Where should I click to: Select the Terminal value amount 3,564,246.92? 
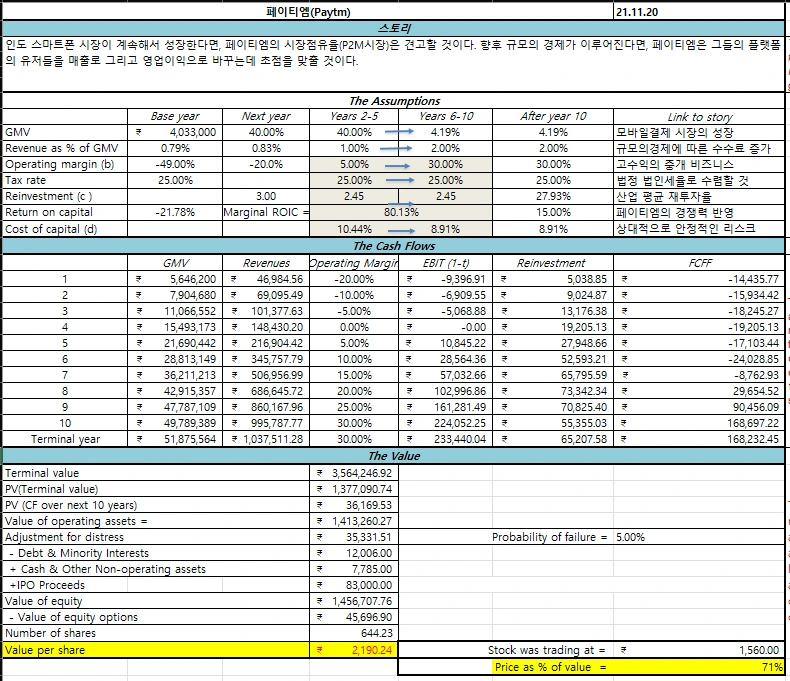(x=354, y=473)
